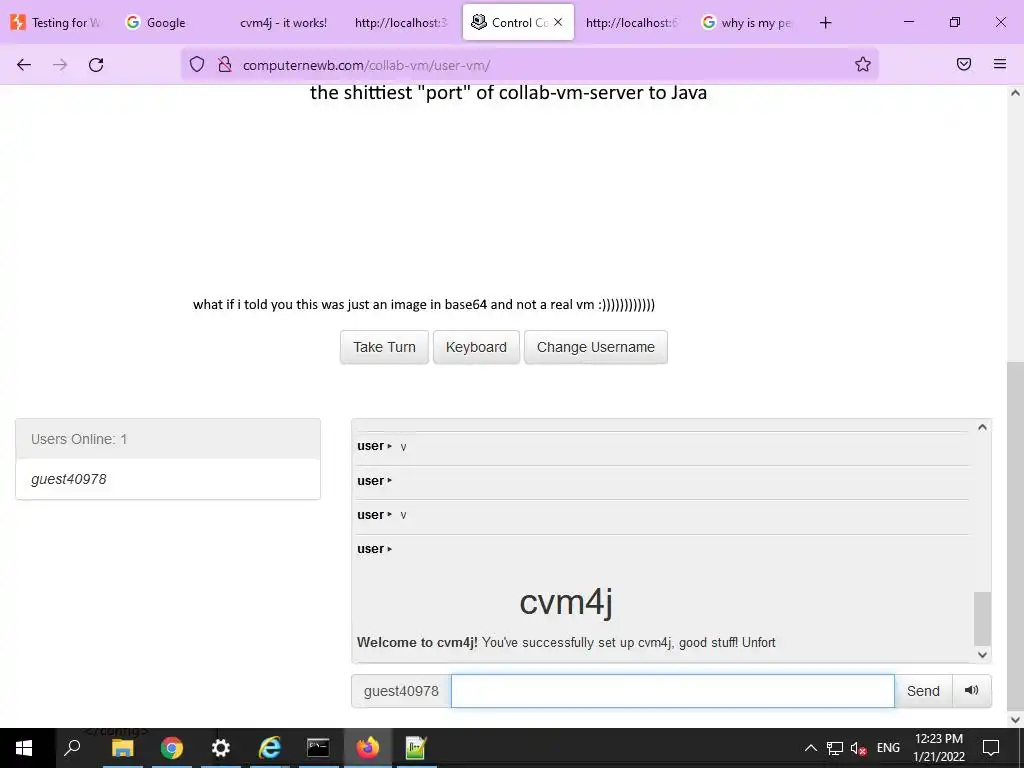Click the network tray icon
Viewport: 1024px width, 768px height.
(x=835, y=748)
